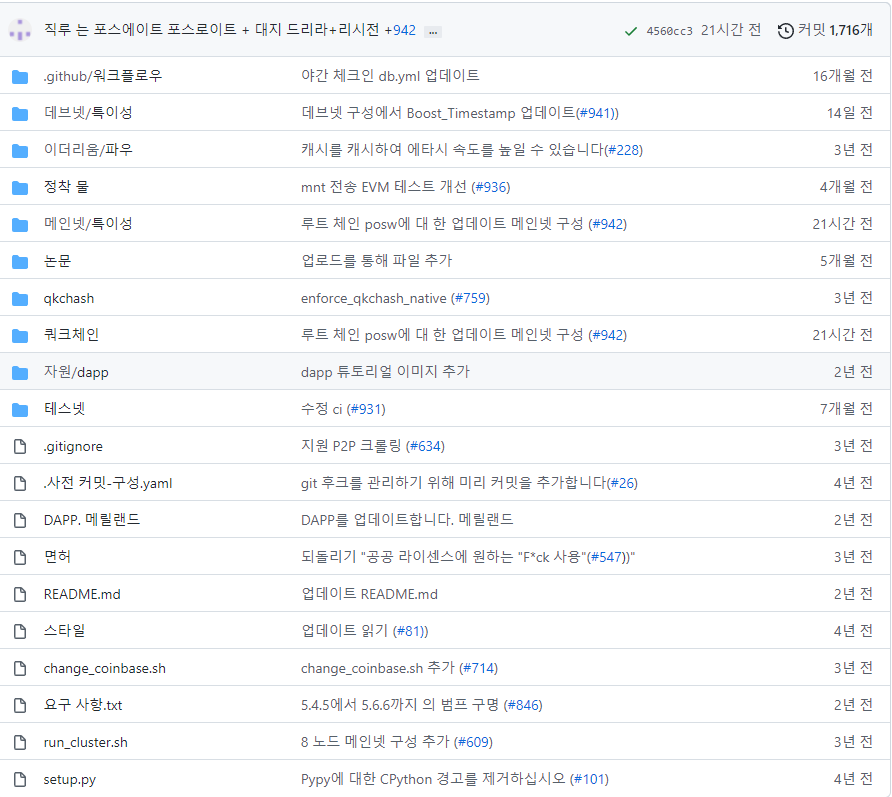892x797 pixels.
Task: Open the 데브넷/특이성 folder
Action: (88, 113)
